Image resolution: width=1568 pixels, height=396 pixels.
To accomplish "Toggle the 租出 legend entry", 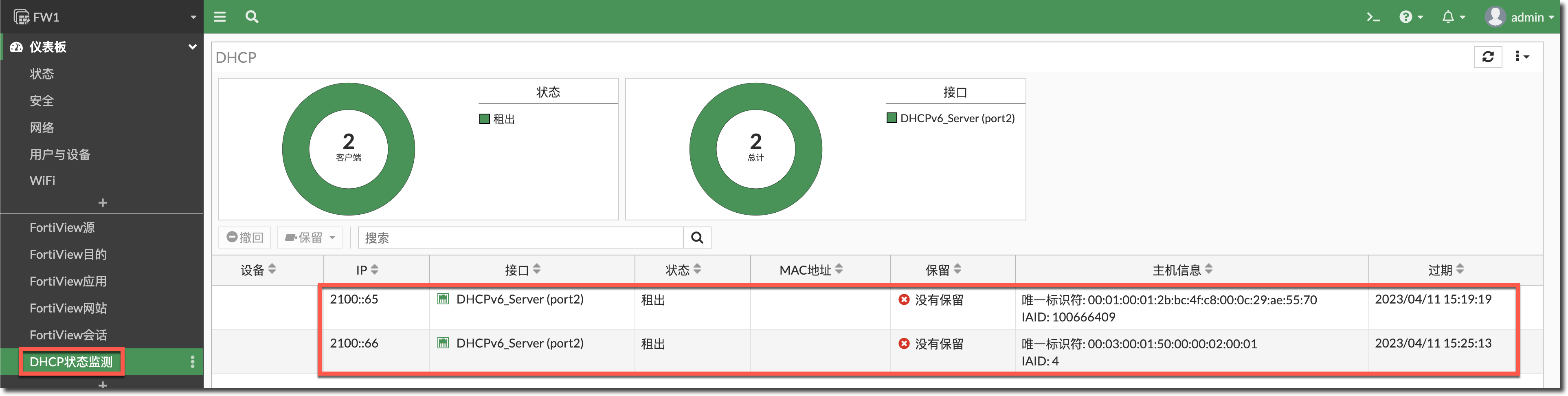I will (497, 119).
